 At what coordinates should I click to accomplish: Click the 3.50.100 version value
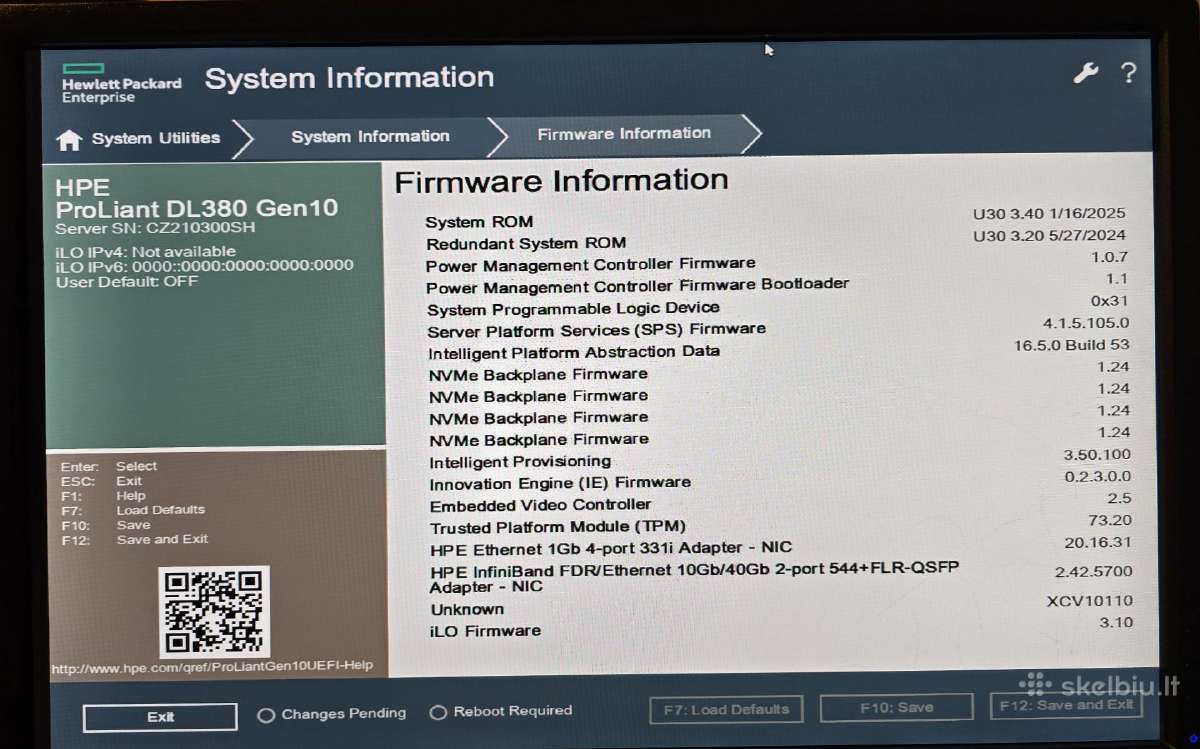1098,455
